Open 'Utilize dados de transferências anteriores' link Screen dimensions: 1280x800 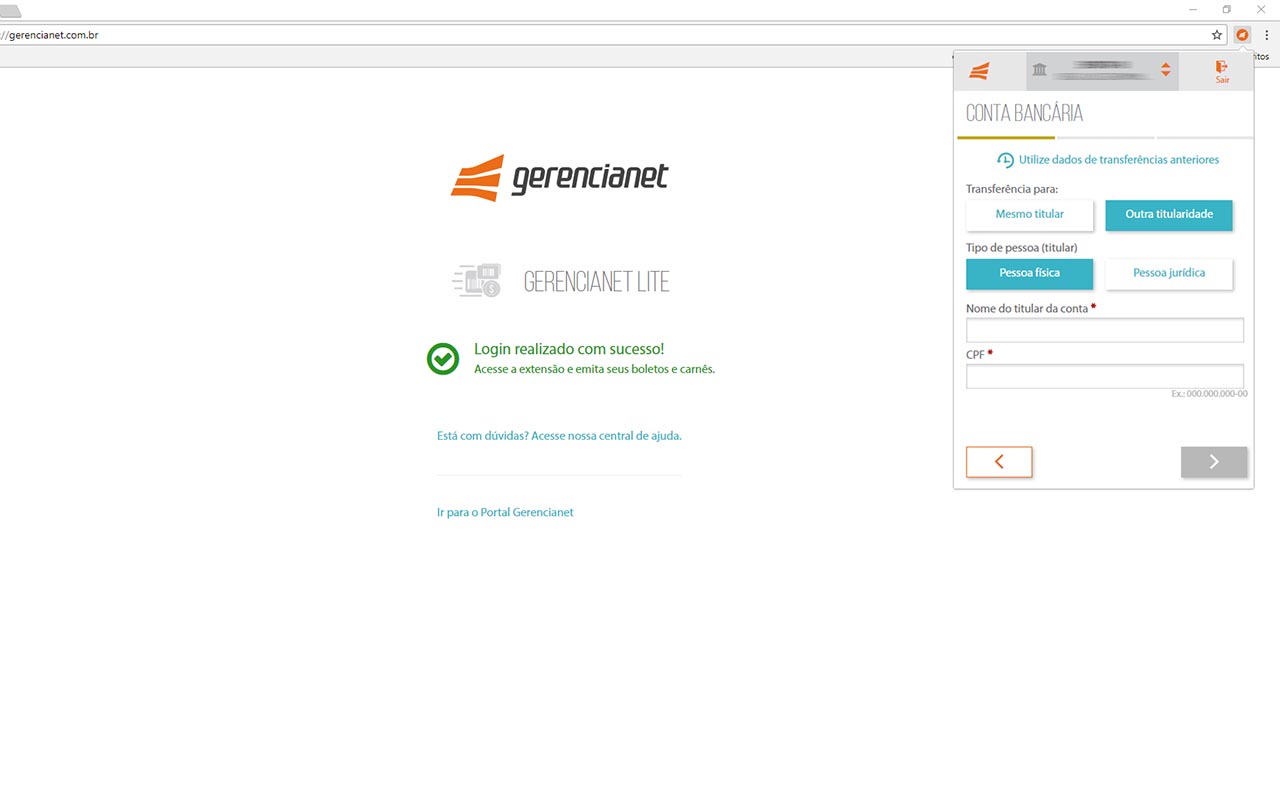(1119, 160)
